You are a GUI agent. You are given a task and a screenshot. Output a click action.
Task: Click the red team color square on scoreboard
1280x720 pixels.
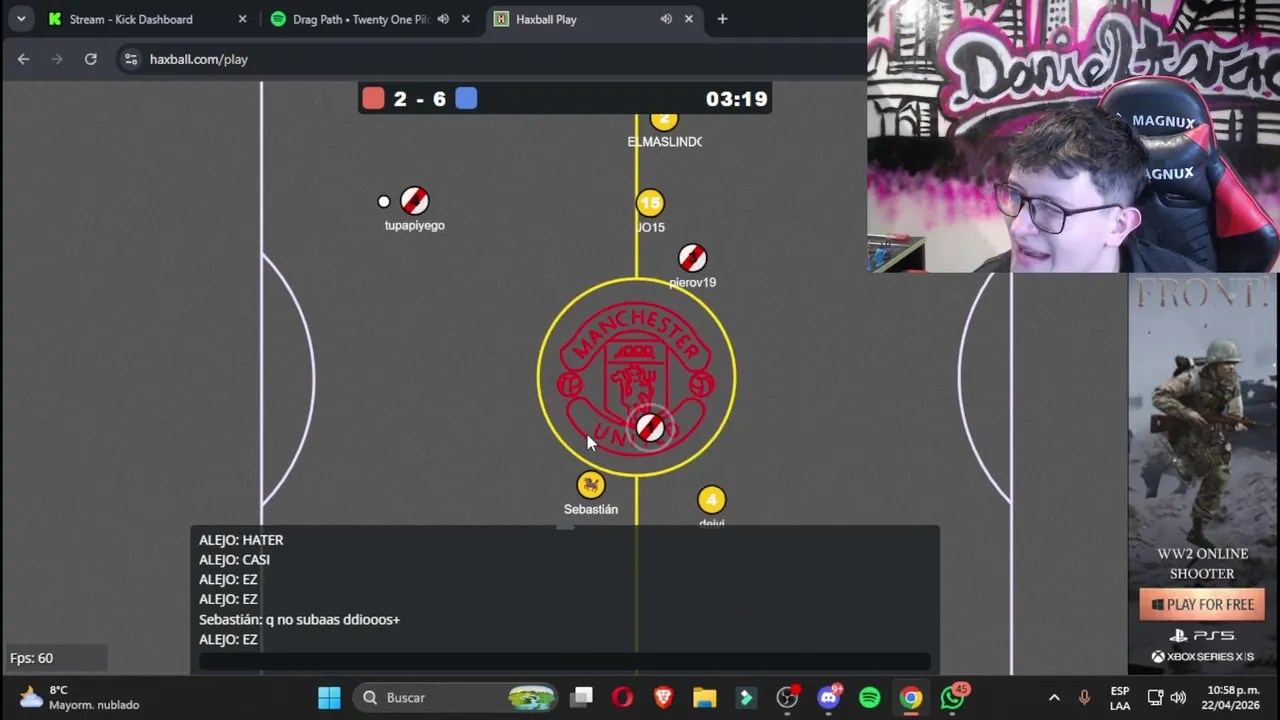[373, 98]
